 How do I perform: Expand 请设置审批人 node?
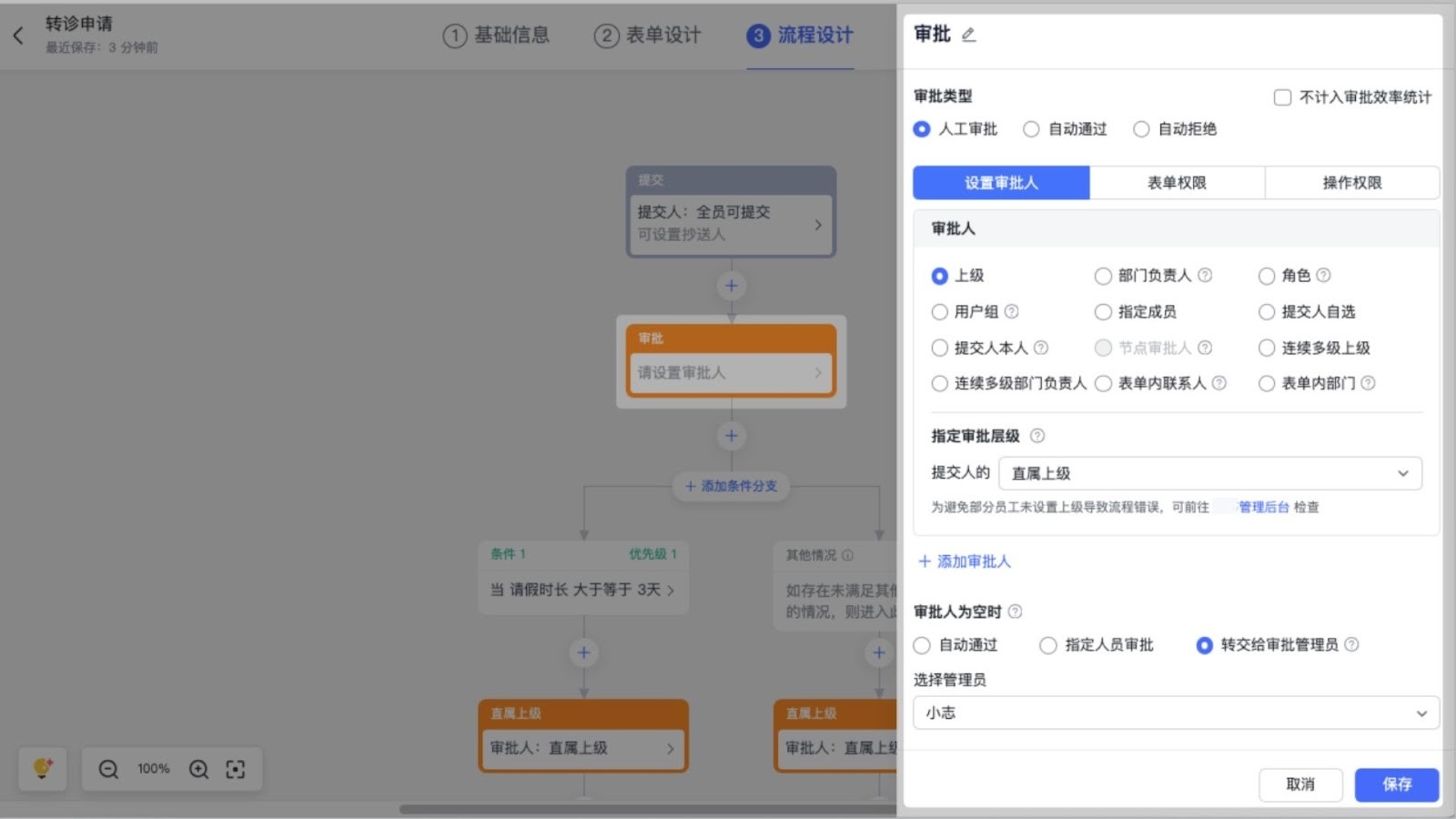point(731,372)
